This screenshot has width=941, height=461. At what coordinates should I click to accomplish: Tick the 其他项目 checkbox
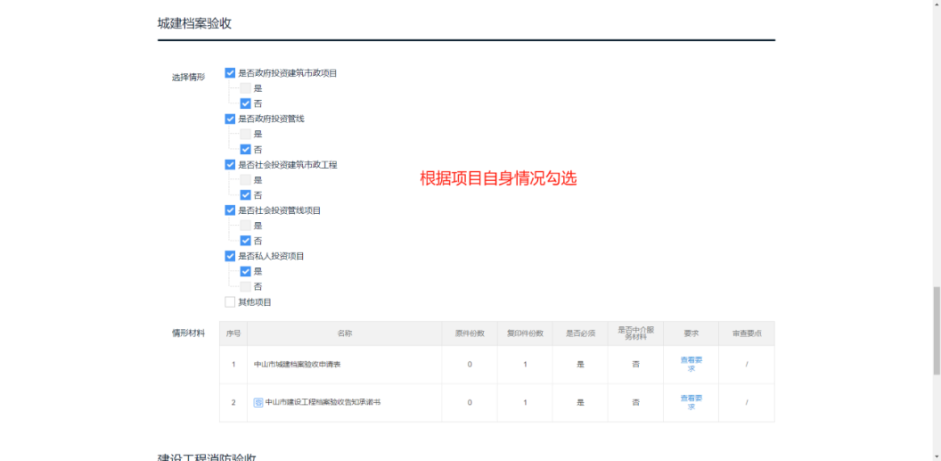click(230, 302)
